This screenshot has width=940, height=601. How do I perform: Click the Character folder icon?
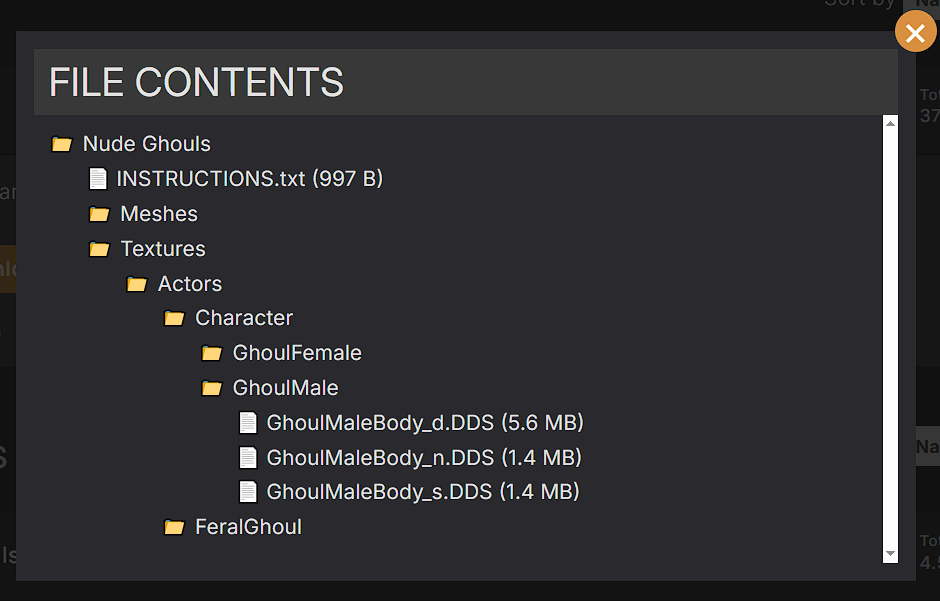click(x=174, y=318)
